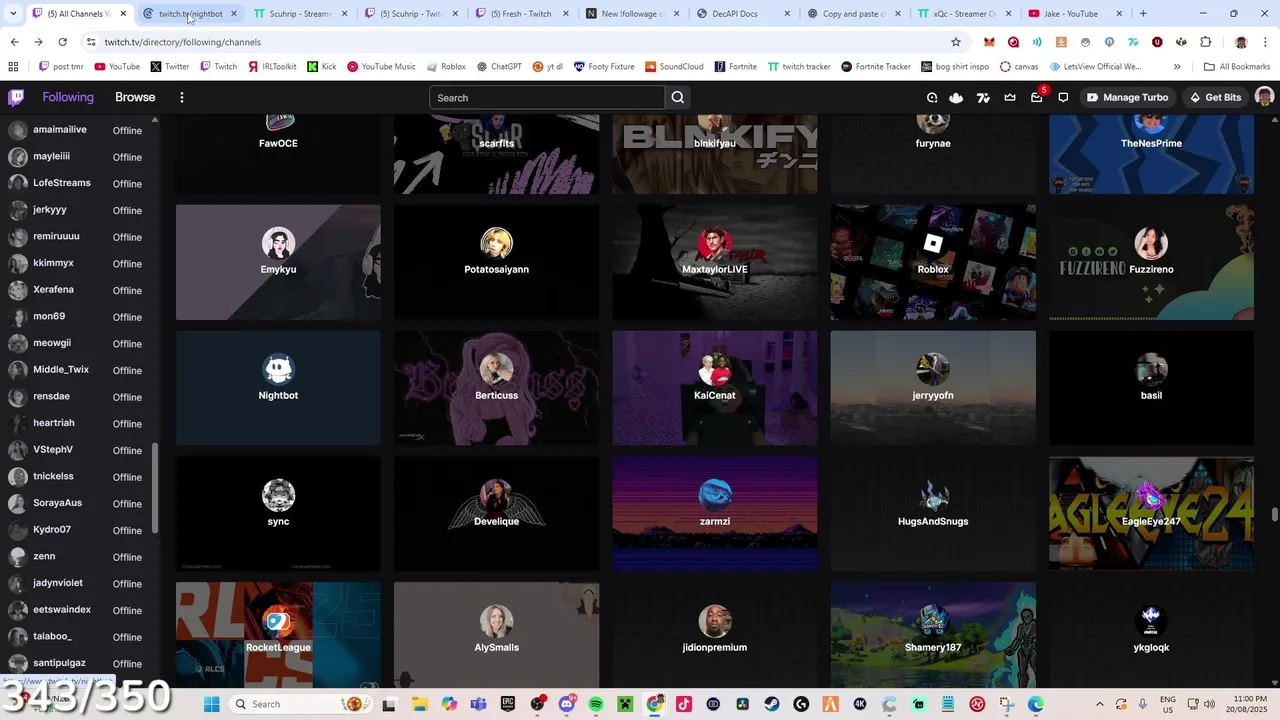
Task: Bookmark this page with the star icon
Action: coord(956,42)
